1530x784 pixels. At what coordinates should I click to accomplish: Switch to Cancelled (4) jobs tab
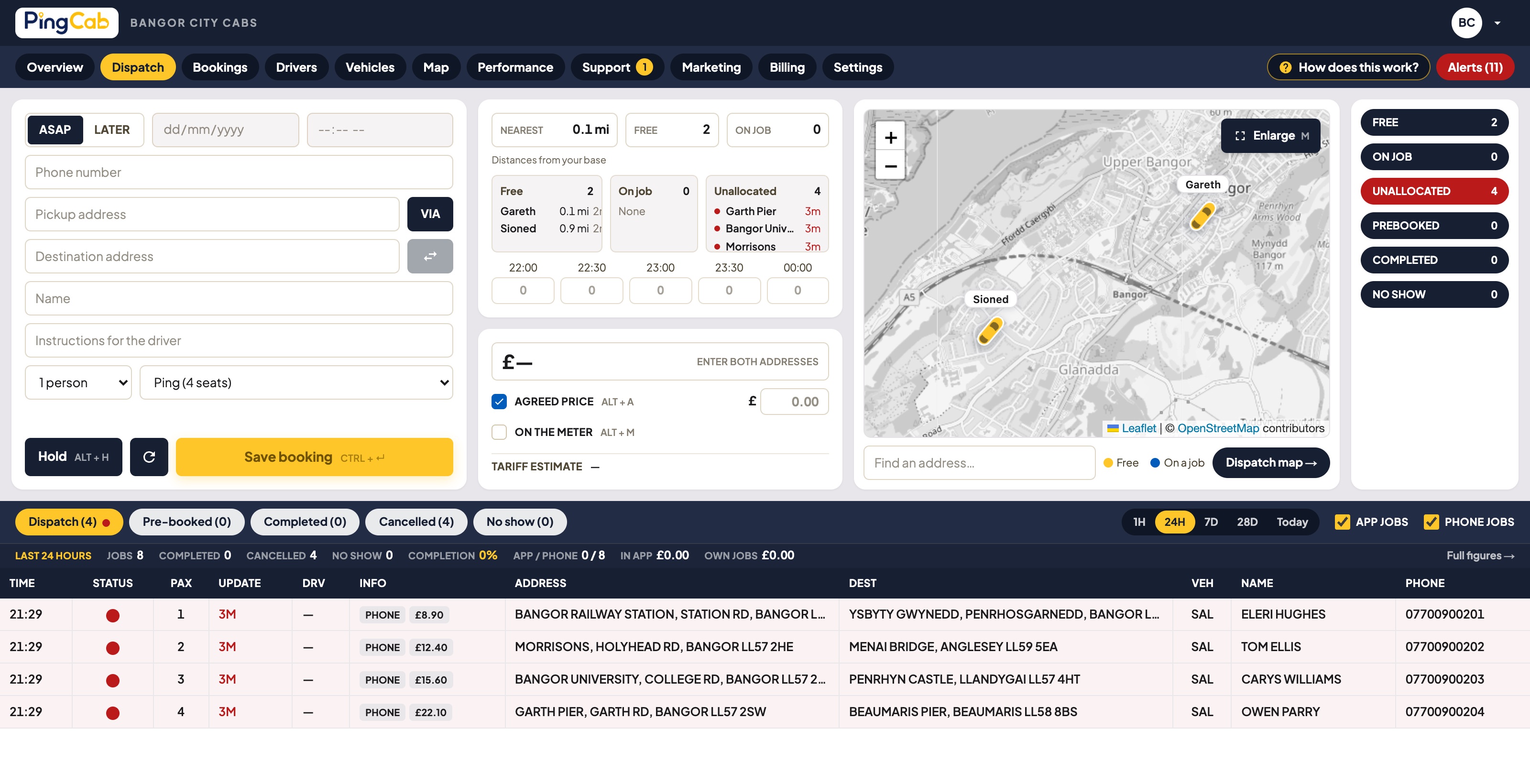tap(416, 522)
